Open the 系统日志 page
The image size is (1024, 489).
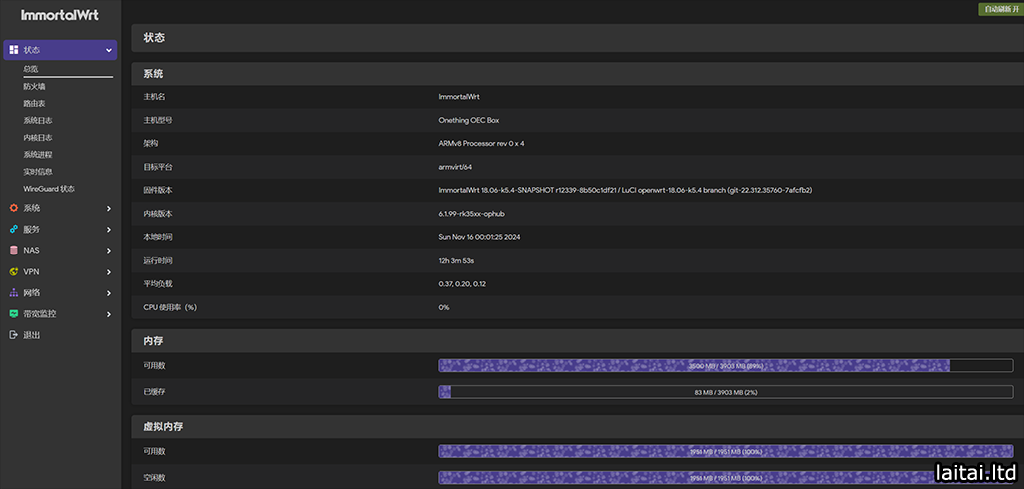[x=38, y=120]
